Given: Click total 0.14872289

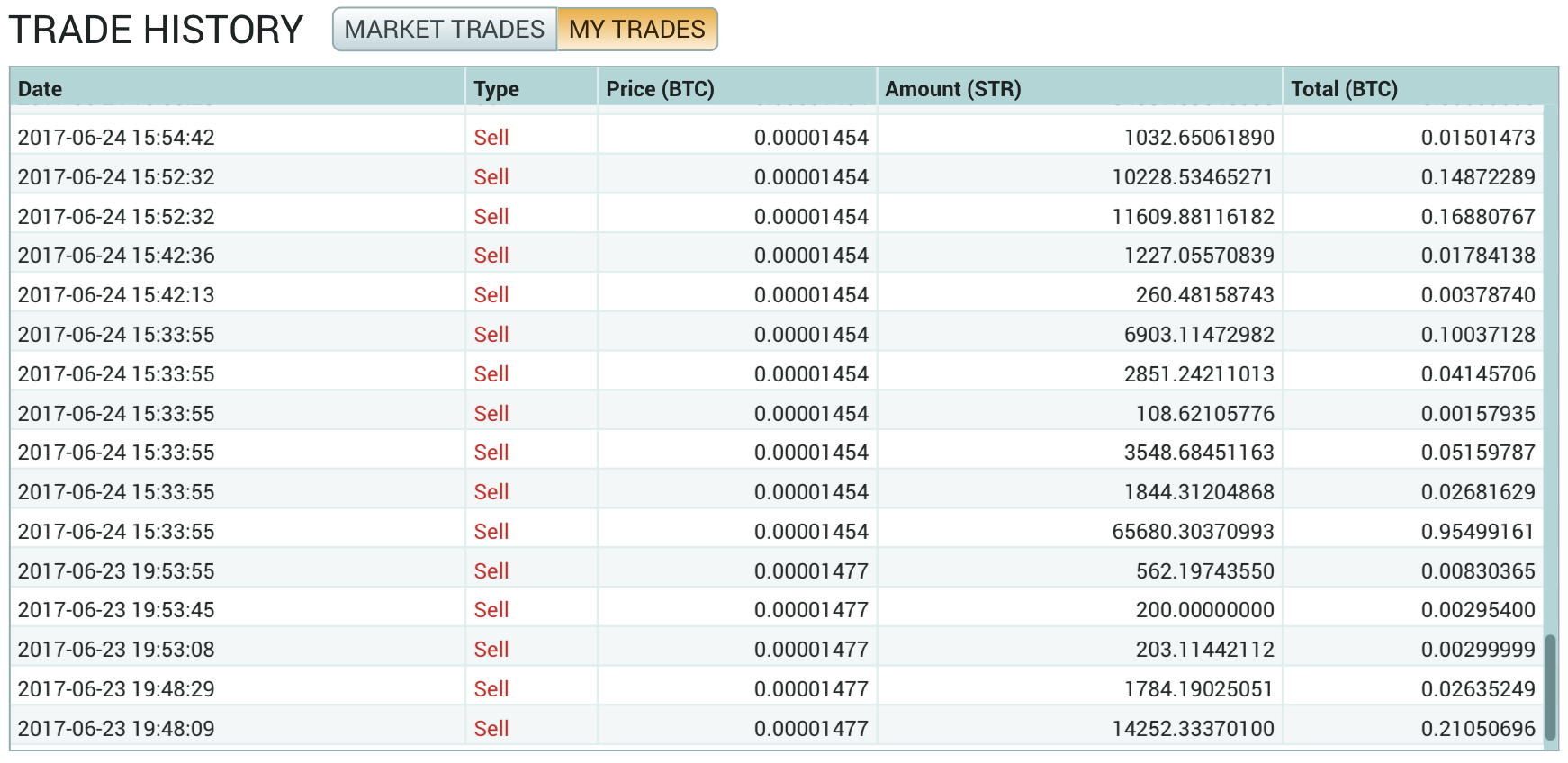Looking at the screenshot, I should (1478, 177).
